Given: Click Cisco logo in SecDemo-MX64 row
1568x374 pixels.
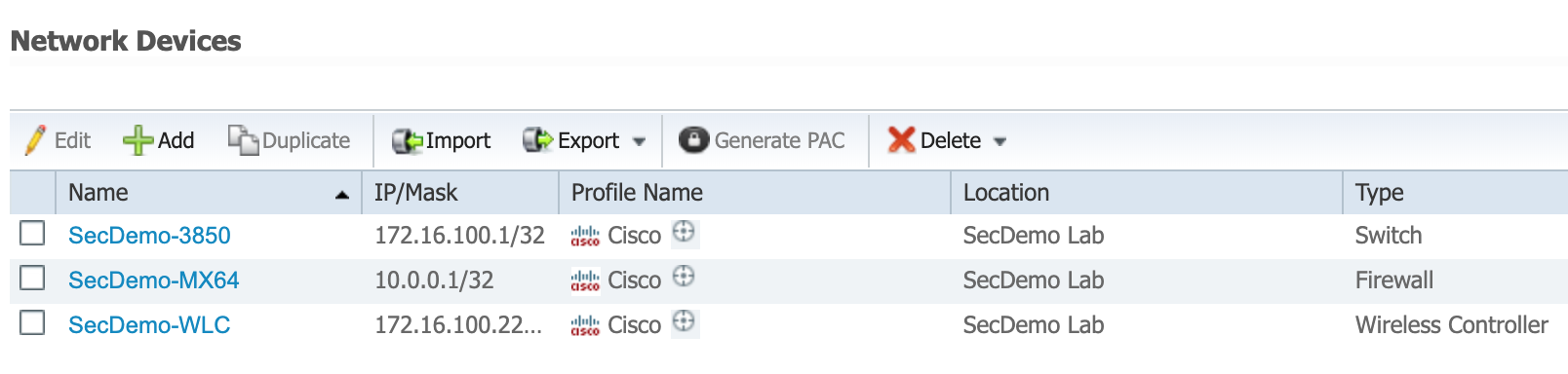Looking at the screenshot, I should point(585,280).
